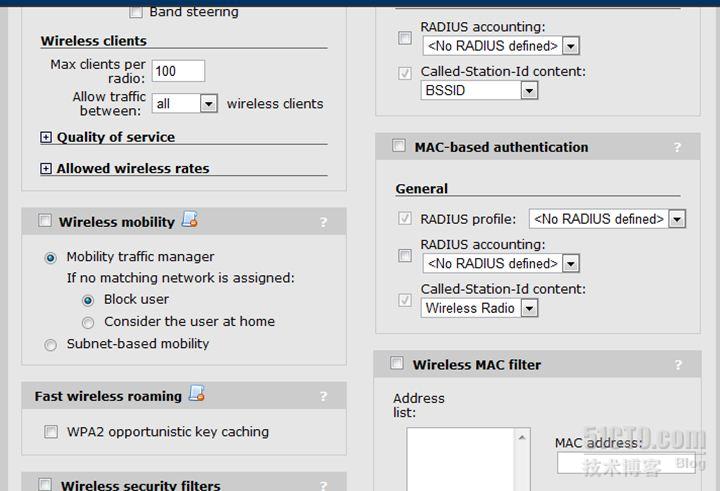
Task: Click the Quality of service heading
Action: coord(116,137)
